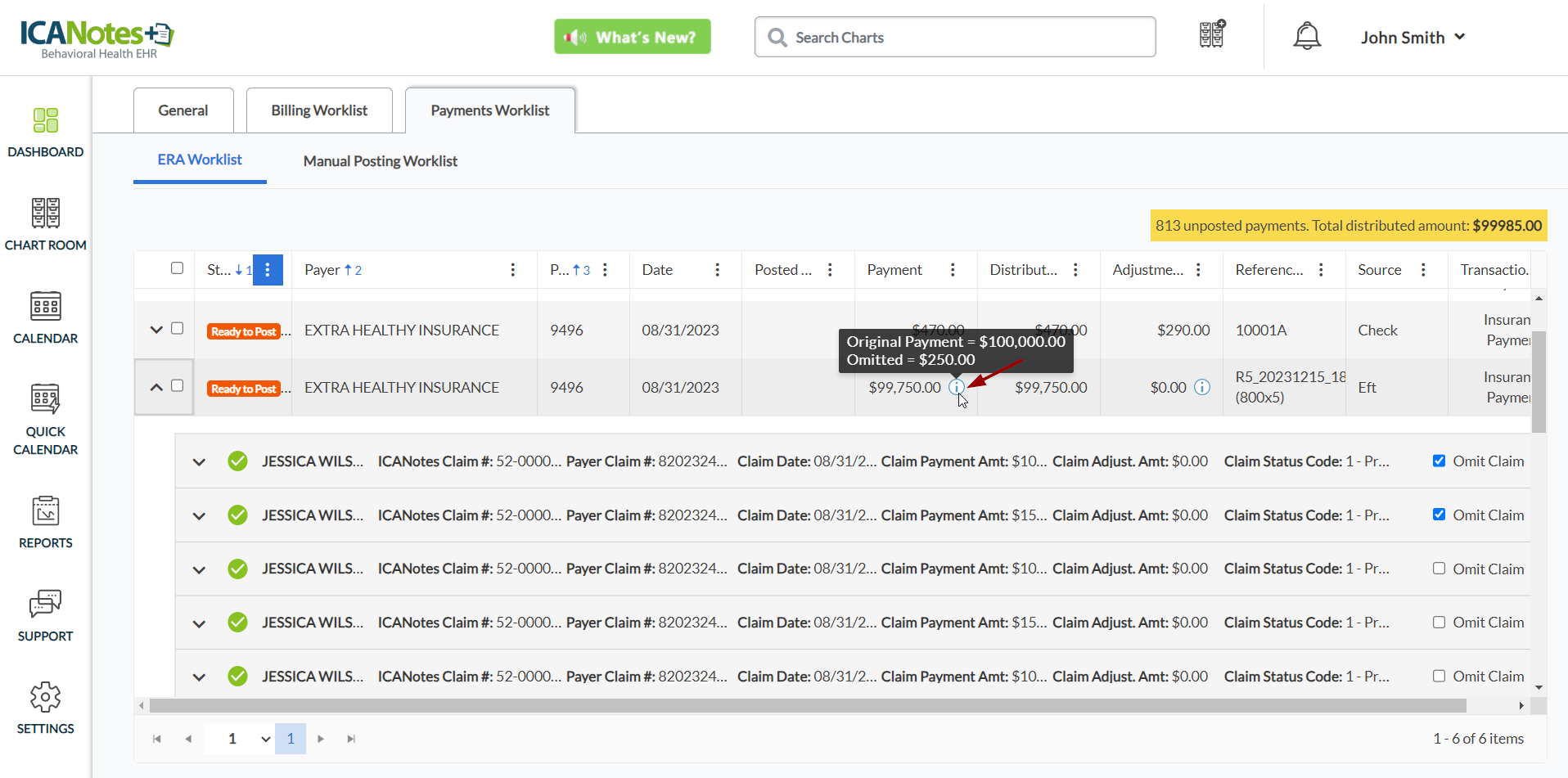Check the select-all header checkbox
1568x778 pixels.
point(177,268)
